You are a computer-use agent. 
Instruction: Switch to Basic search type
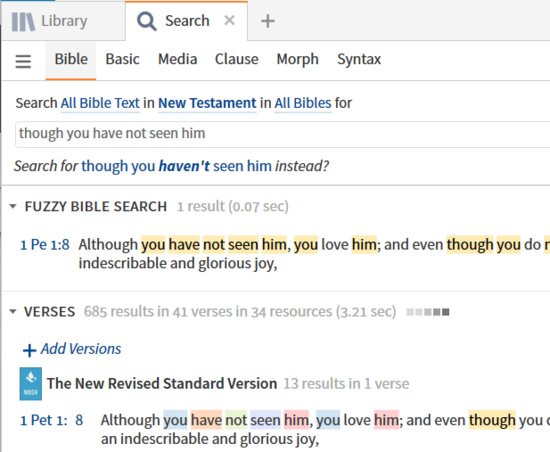point(122,59)
